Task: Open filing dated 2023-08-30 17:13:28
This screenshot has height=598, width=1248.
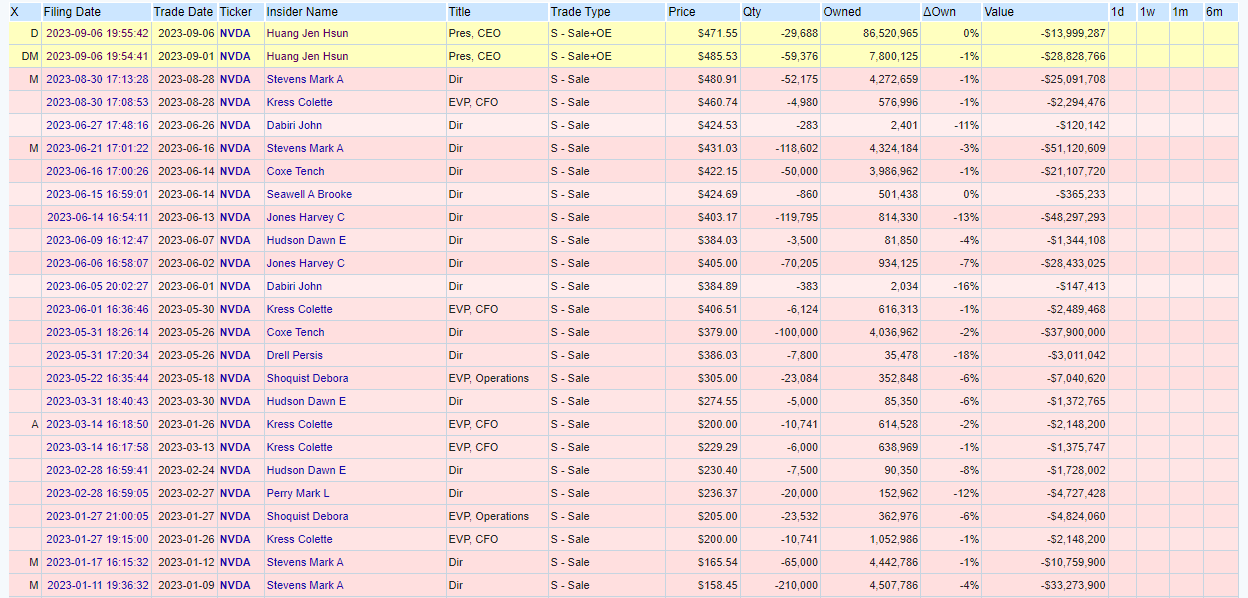Action: pos(97,79)
